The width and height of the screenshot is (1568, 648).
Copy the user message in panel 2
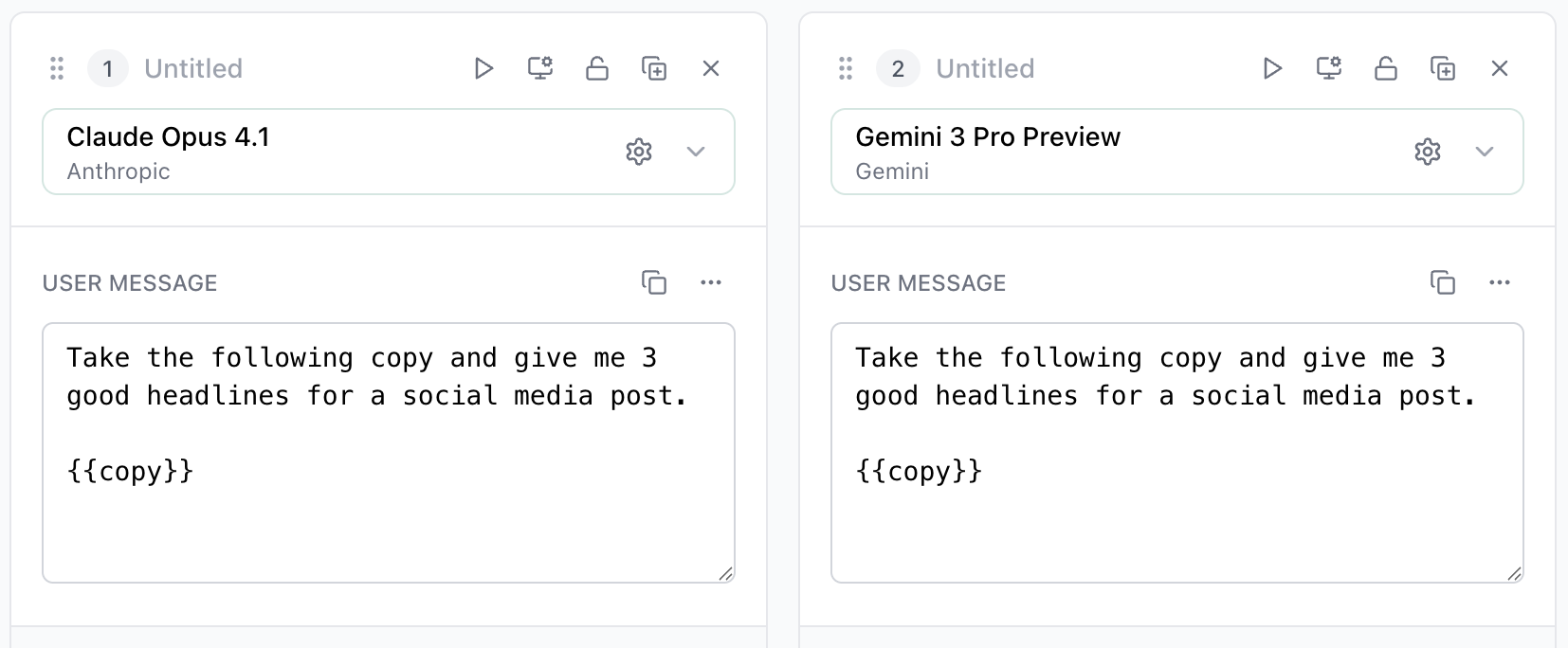(1443, 282)
